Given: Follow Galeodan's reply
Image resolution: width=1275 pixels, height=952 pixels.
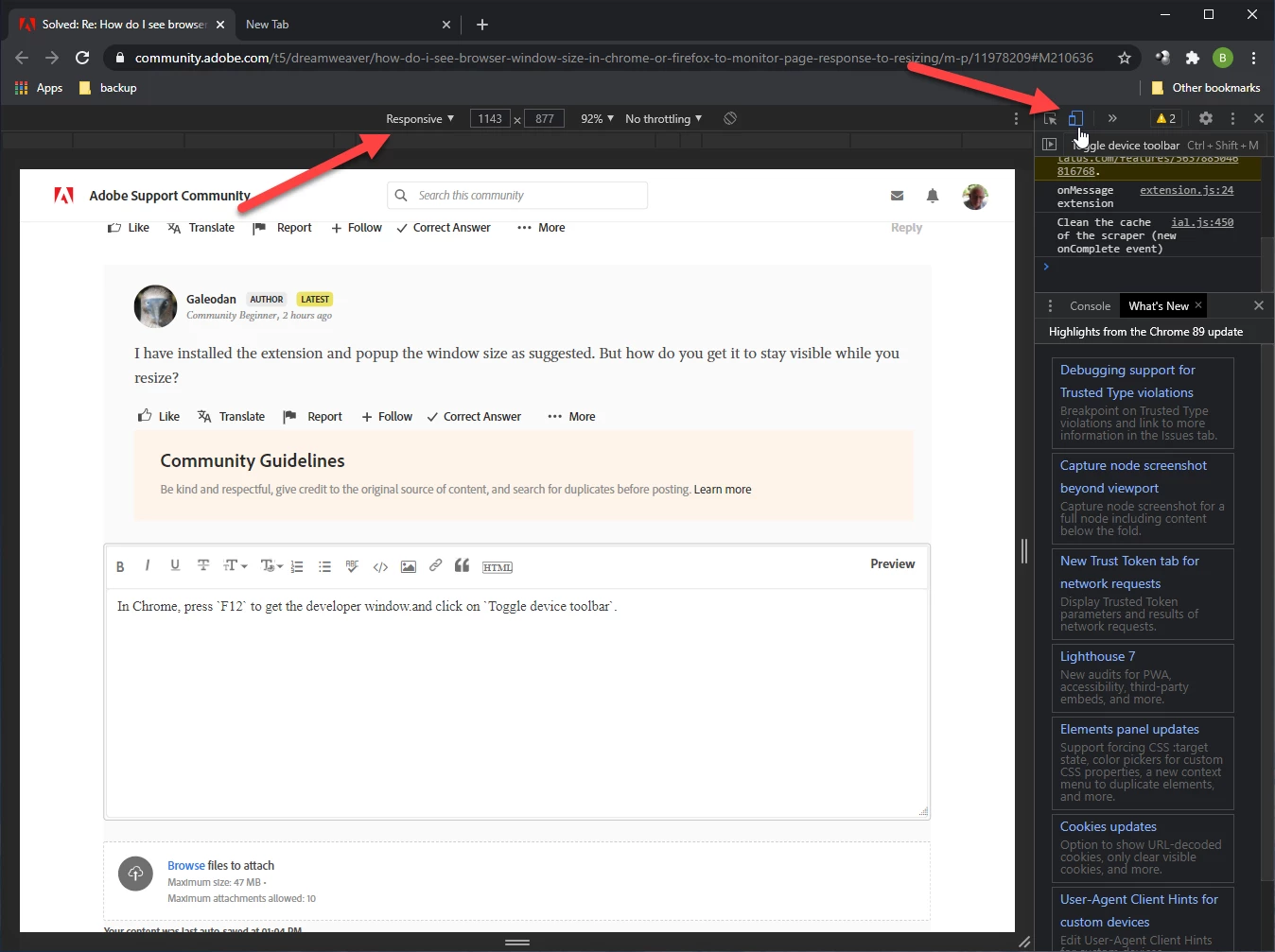Looking at the screenshot, I should pyautogui.click(x=387, y=416).
